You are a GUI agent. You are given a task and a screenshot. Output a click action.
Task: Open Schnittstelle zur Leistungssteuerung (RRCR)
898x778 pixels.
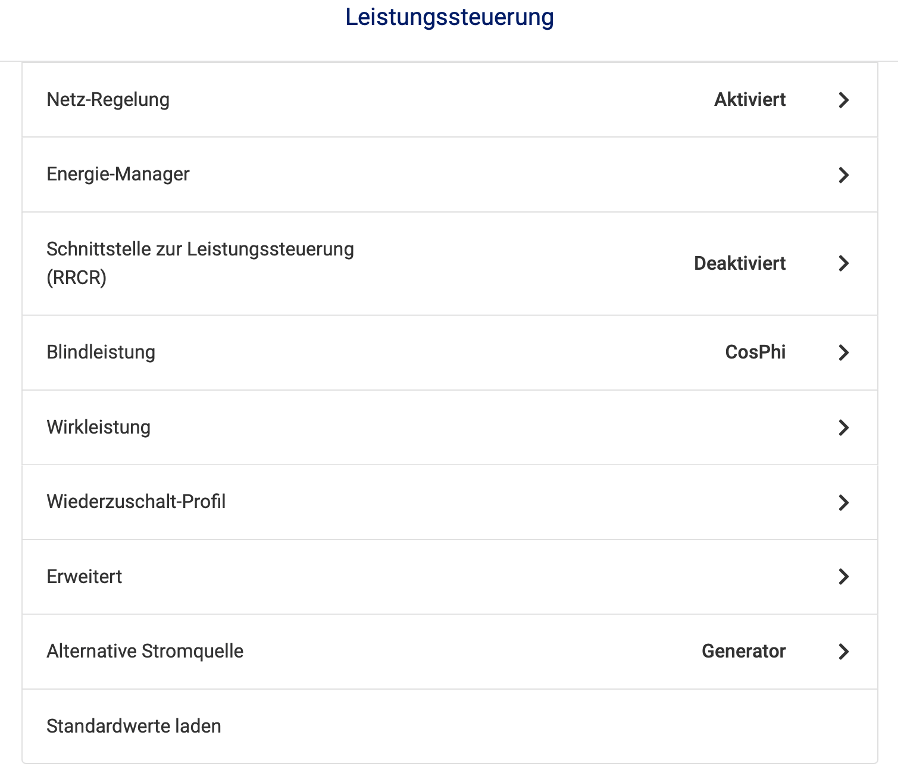pos(450,264)
